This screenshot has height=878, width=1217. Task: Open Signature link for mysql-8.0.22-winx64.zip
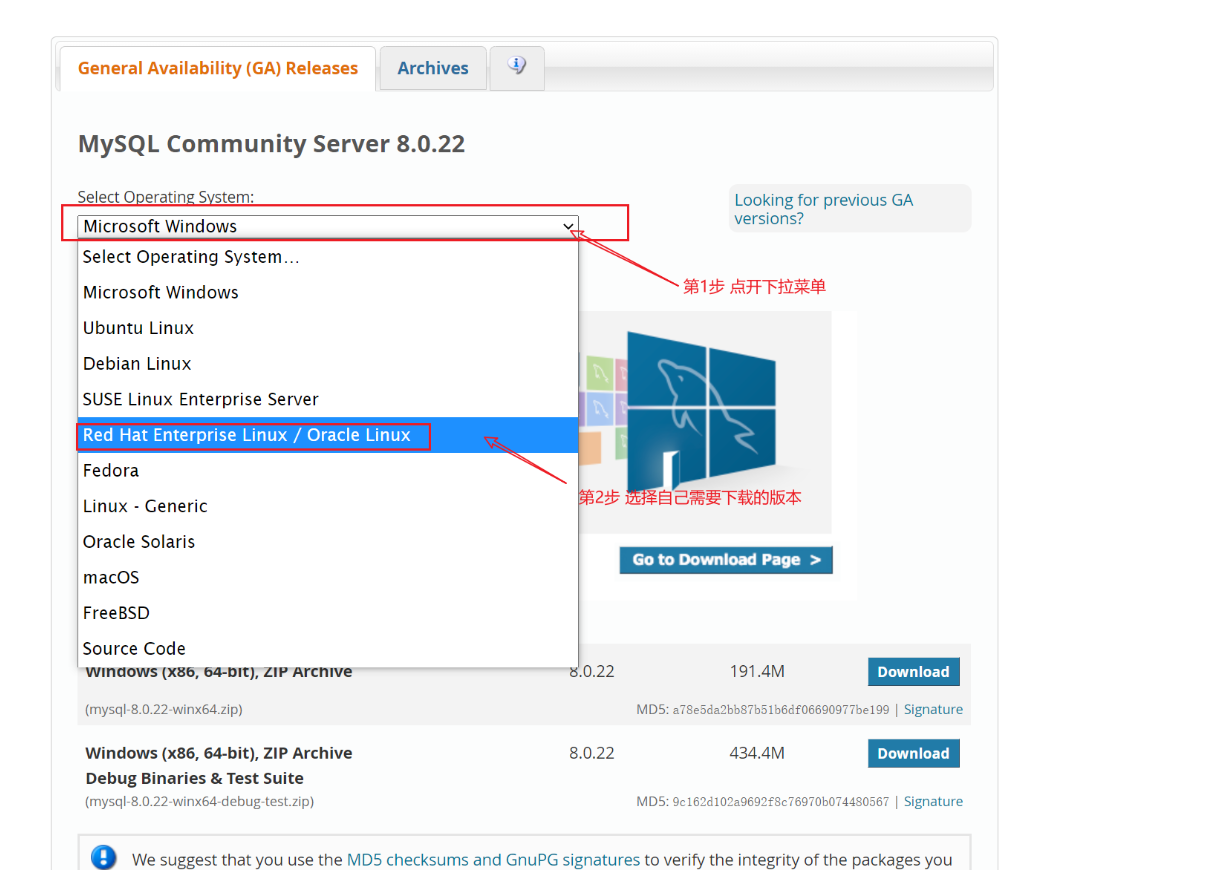[x=933, y=710]
